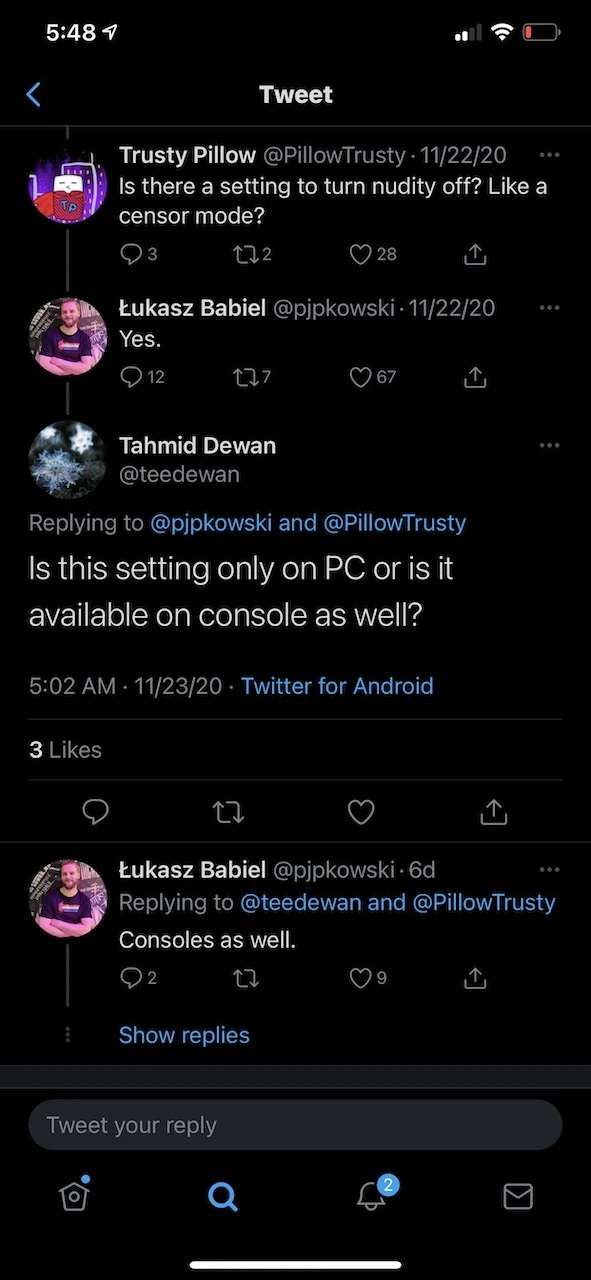Open Messages envelope tab
Screen dimensions: 591x1280
click(517, 1195)
